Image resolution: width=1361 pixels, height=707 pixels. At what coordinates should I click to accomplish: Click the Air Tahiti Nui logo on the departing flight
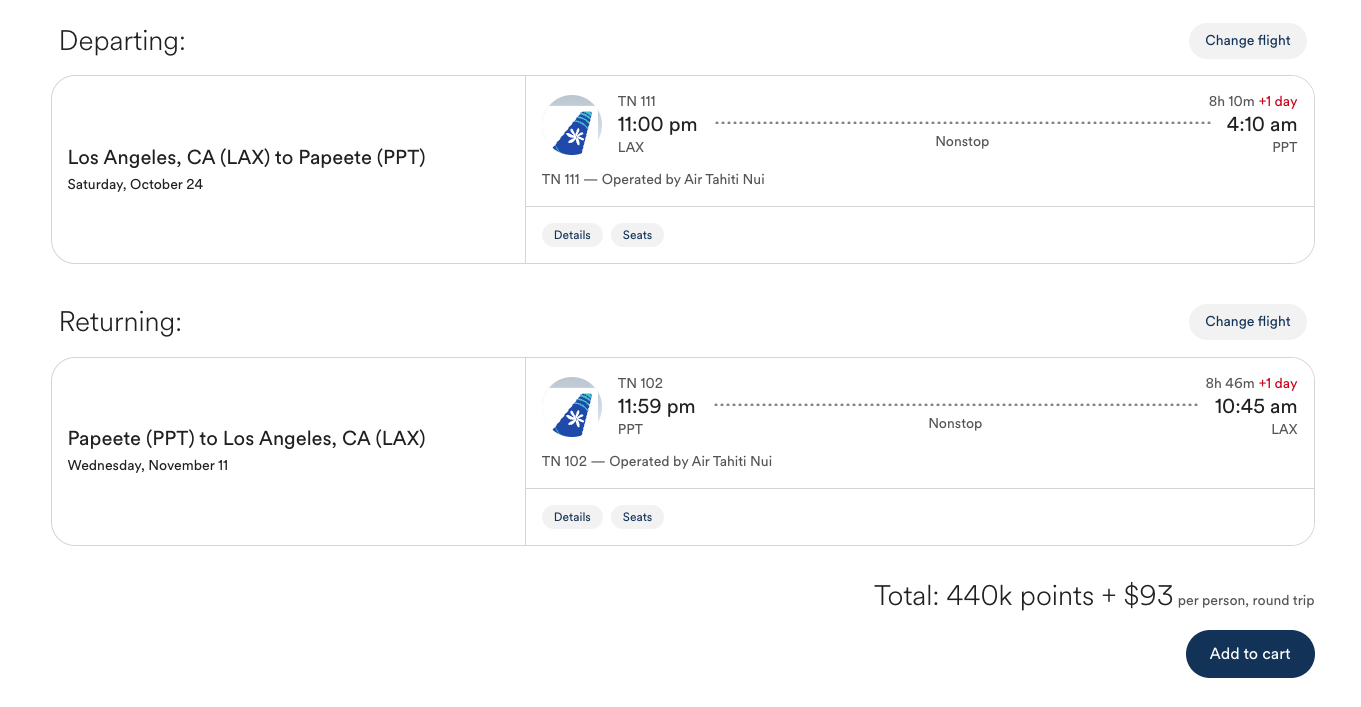(x=572, y=125)
